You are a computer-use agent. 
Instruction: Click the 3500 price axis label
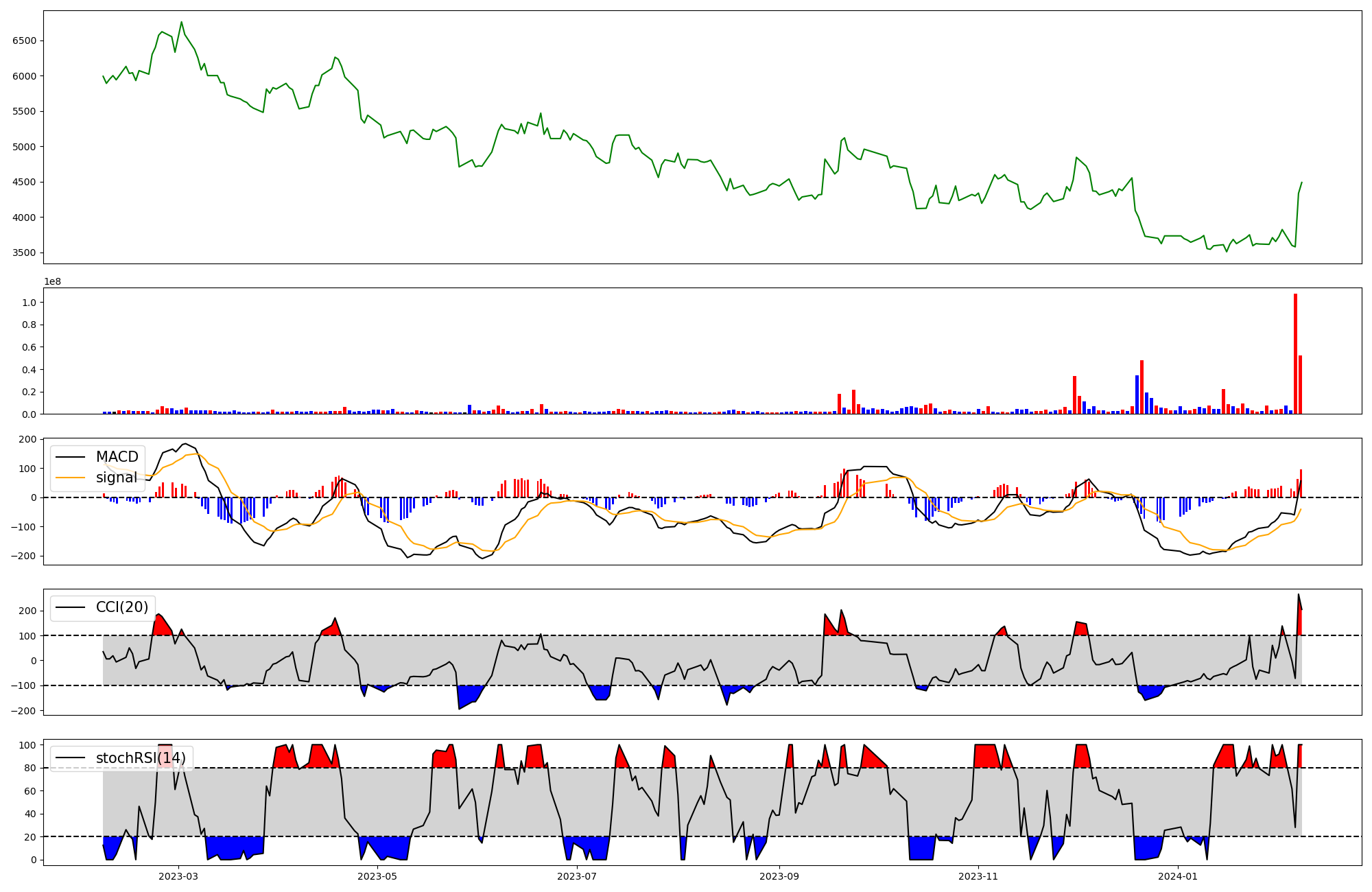tap(24, 253)
